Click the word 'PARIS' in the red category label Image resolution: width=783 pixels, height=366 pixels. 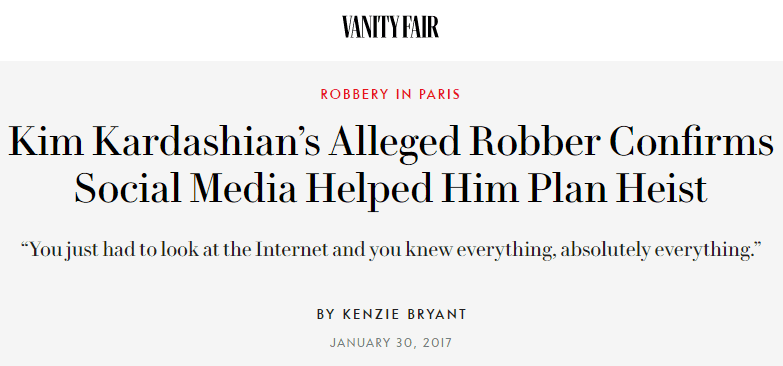pos(440,94)
